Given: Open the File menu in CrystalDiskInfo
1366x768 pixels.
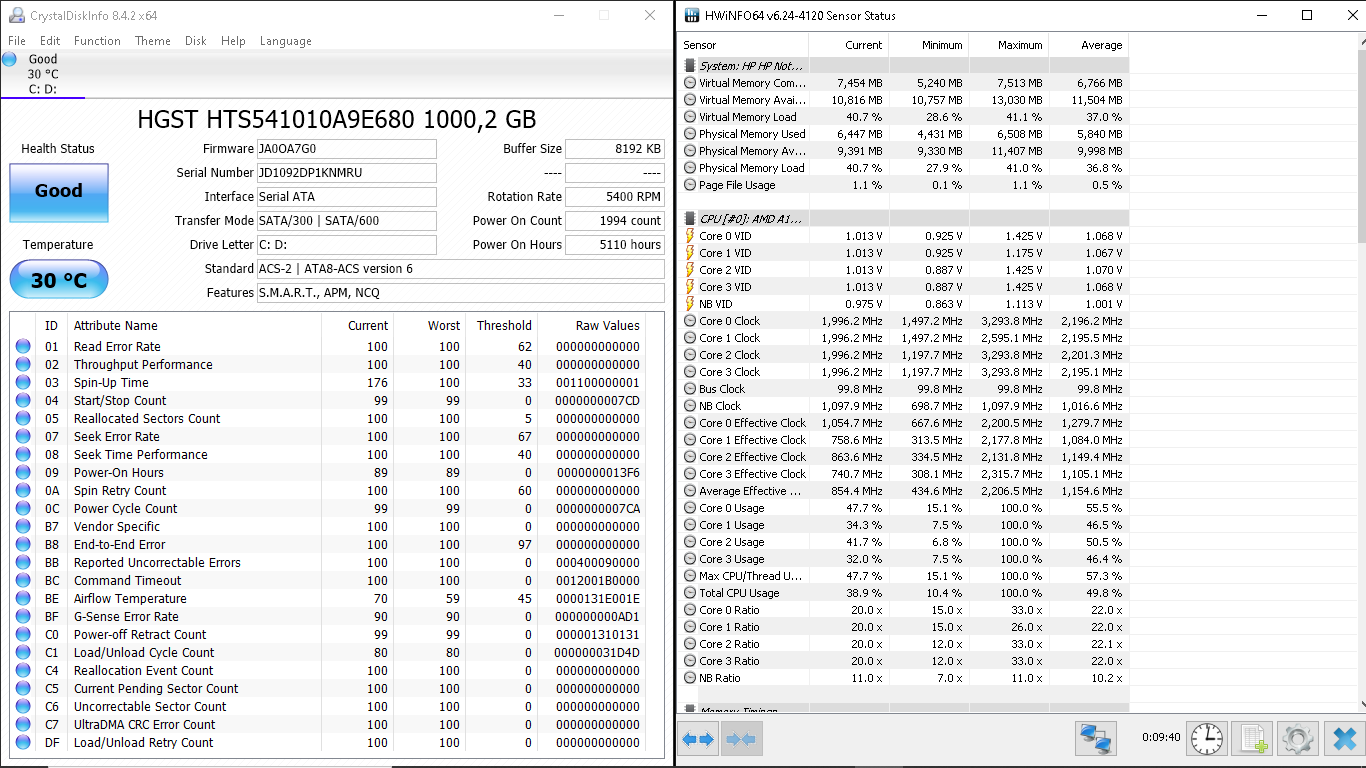Looking at the screenshot, I should 17,41.
